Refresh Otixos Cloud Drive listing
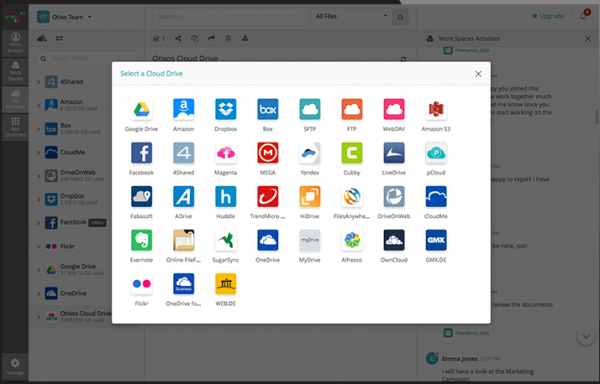The image size is (600, 384). click(x=403, y=59)
